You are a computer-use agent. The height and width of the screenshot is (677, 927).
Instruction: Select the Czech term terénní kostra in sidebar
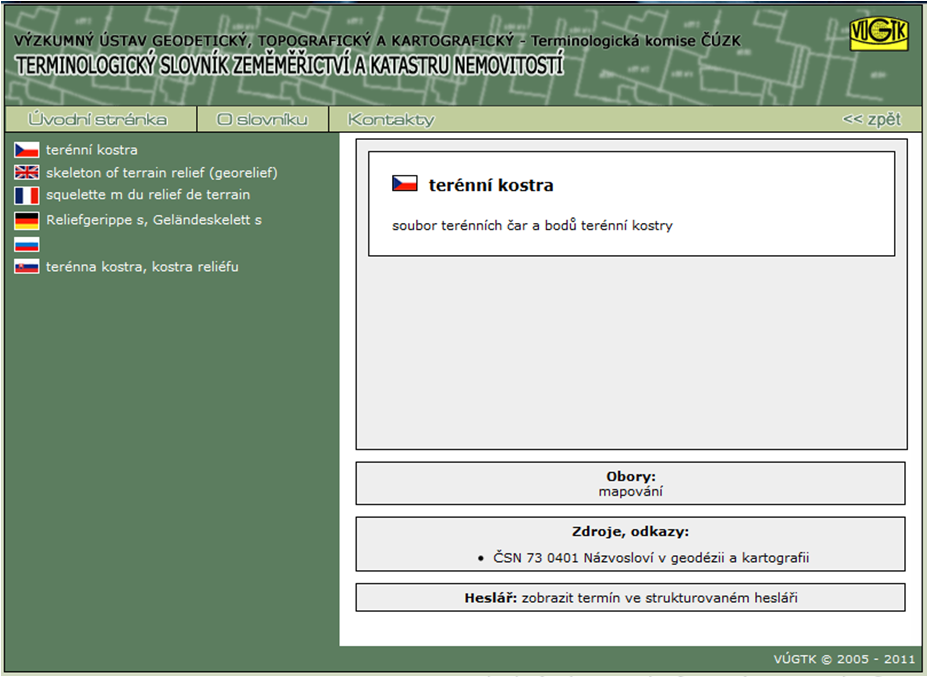pyautogui.click(x=92, y=150)
